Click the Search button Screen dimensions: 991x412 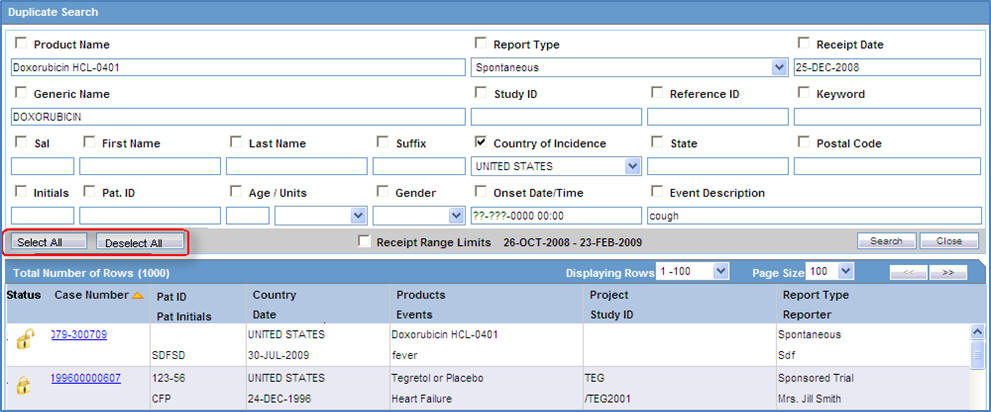(x=886, y=241)
